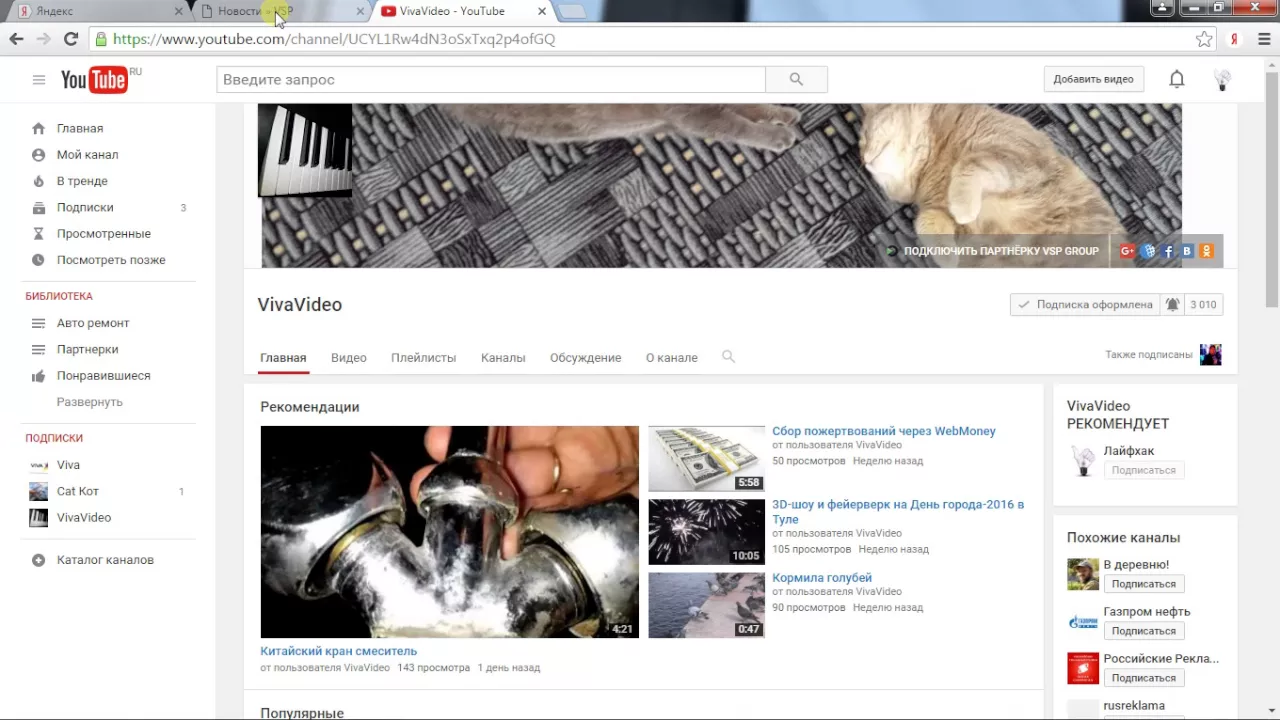Screen dimensions: 1280x720
Task: Toggle the subscription notification bell
Action: 1172,305
